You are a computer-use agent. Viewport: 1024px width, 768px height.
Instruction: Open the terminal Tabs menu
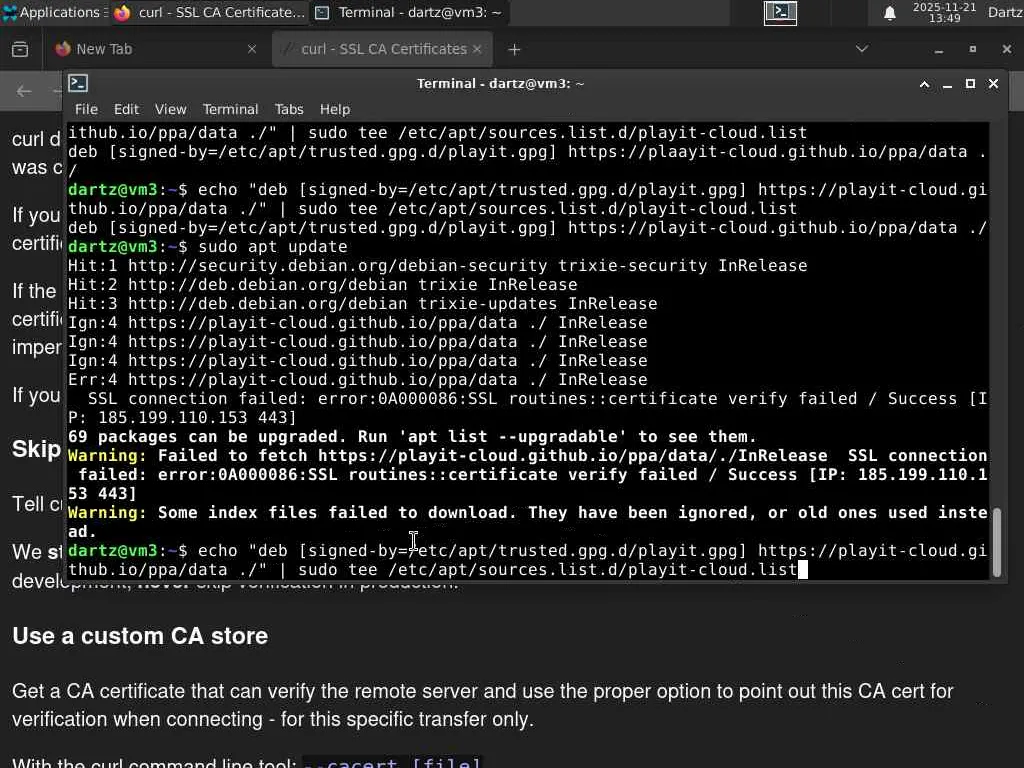pos(289,109)
